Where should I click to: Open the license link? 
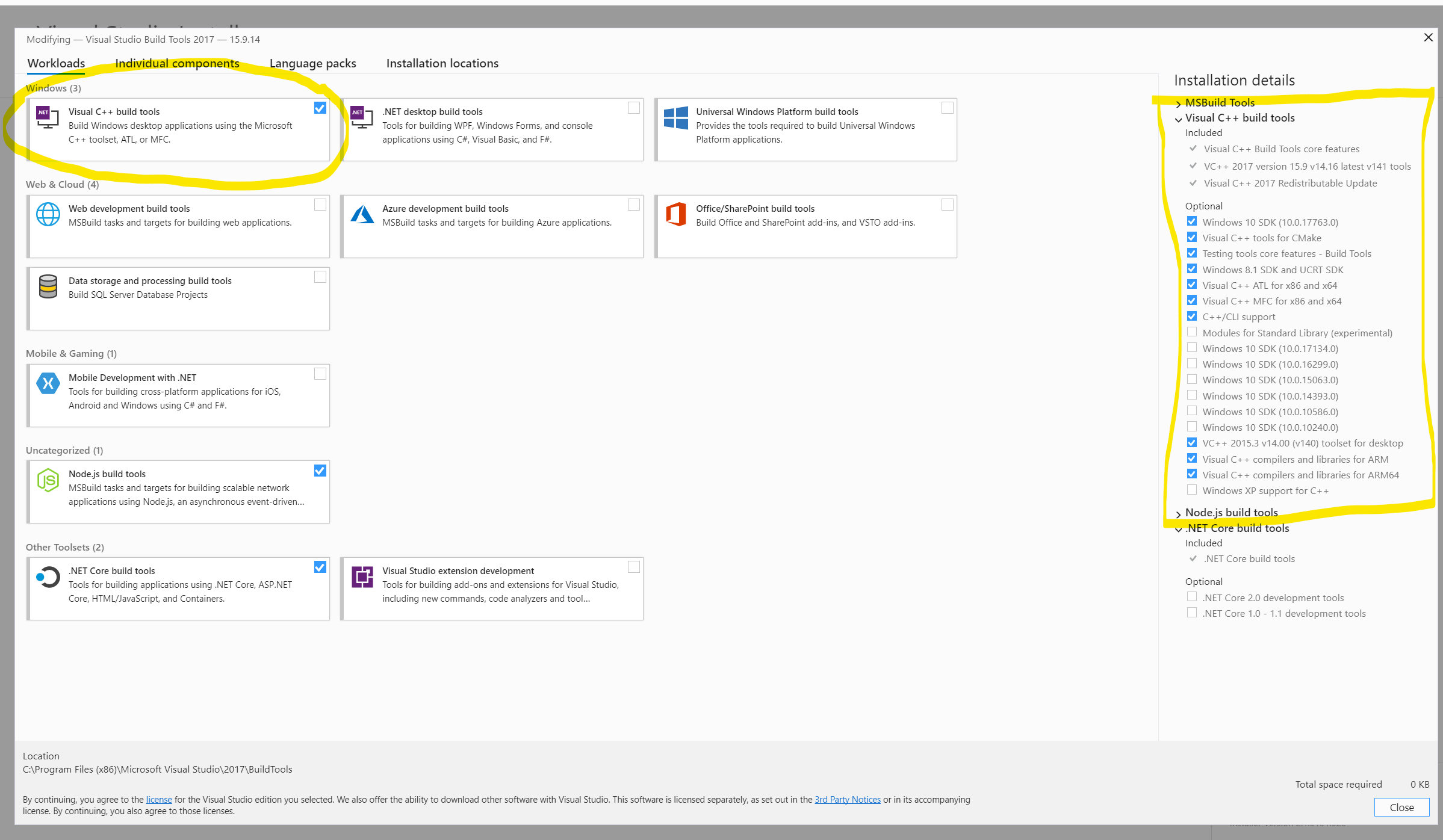(x=159, y=800)
